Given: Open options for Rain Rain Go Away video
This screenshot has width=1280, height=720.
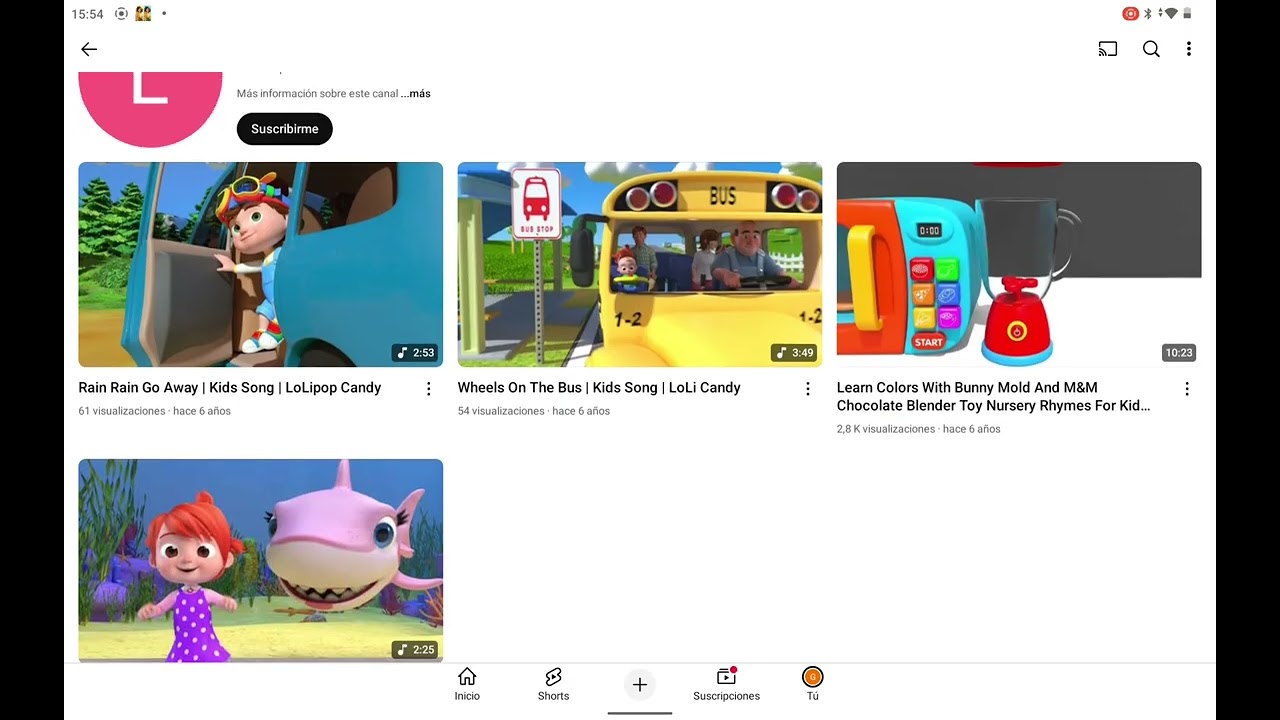Looking at the screenshot, I should [429, 389].
